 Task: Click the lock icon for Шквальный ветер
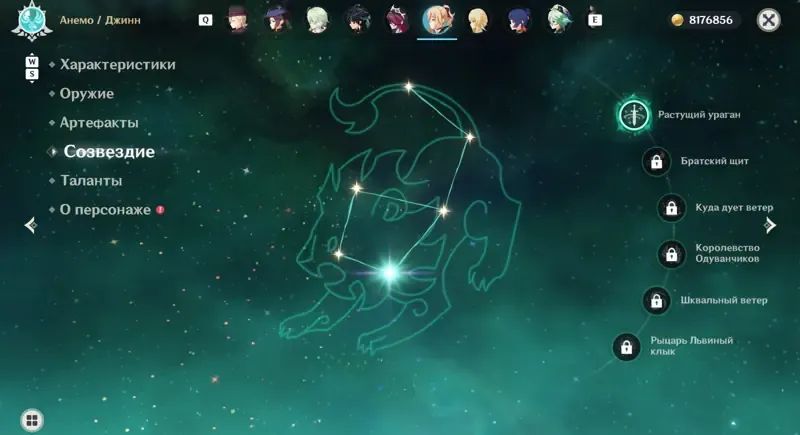click(656, 301)
